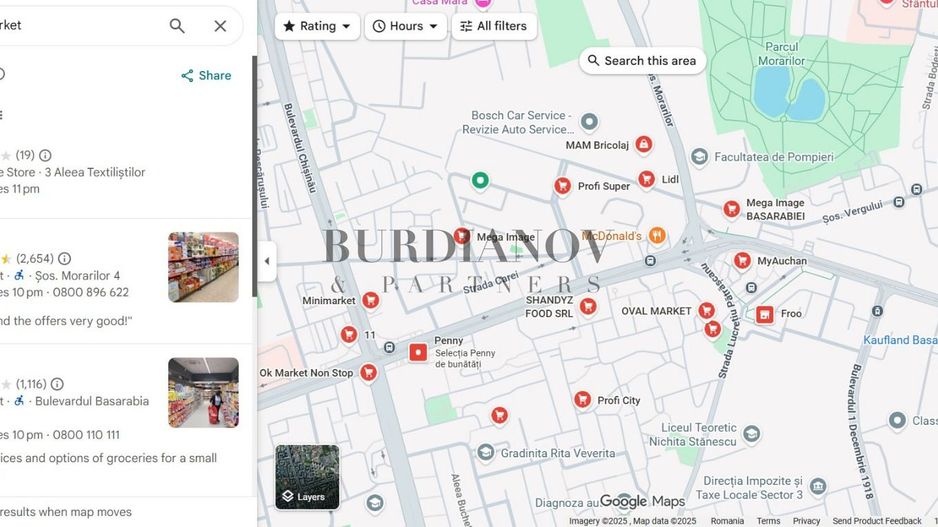The height and width of the screenshot is (527, 938).
Task: Collapse the side panel arrow
Action: tap(267, 261)
